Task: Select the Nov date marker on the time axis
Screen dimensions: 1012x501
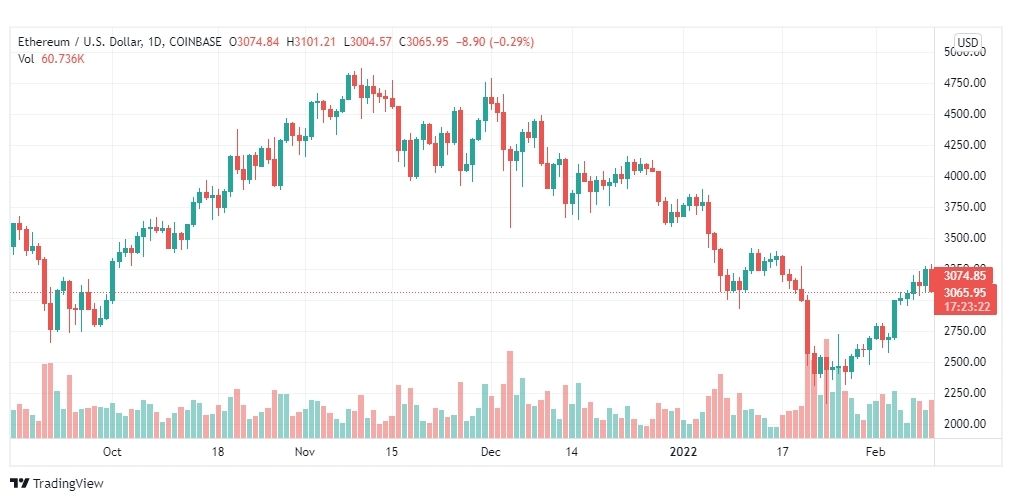Action: pyautogui.click(x=304, y=452)
